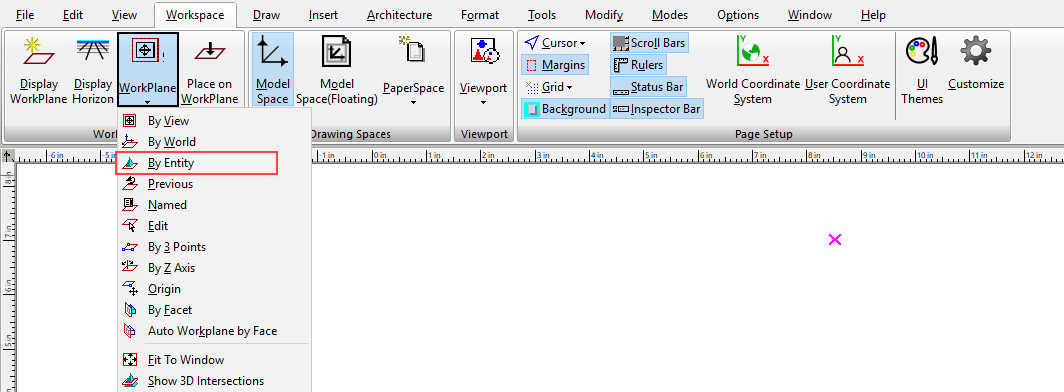This screenshot has height=392, width=1064.
Task: Toggle the Status Bar option
Action: click(x=648, y=87)
